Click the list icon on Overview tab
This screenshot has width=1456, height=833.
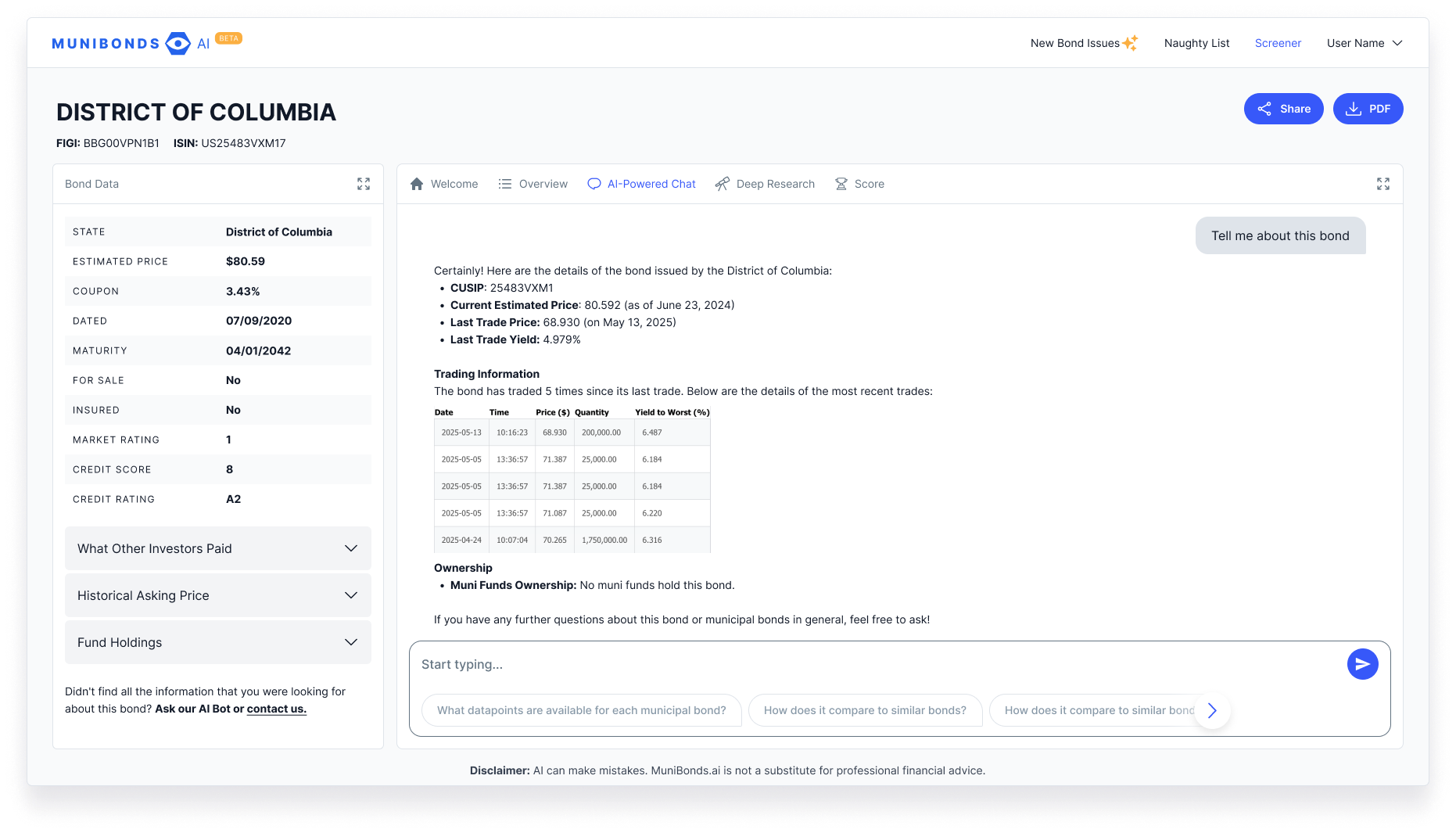(x=505, y=184)
